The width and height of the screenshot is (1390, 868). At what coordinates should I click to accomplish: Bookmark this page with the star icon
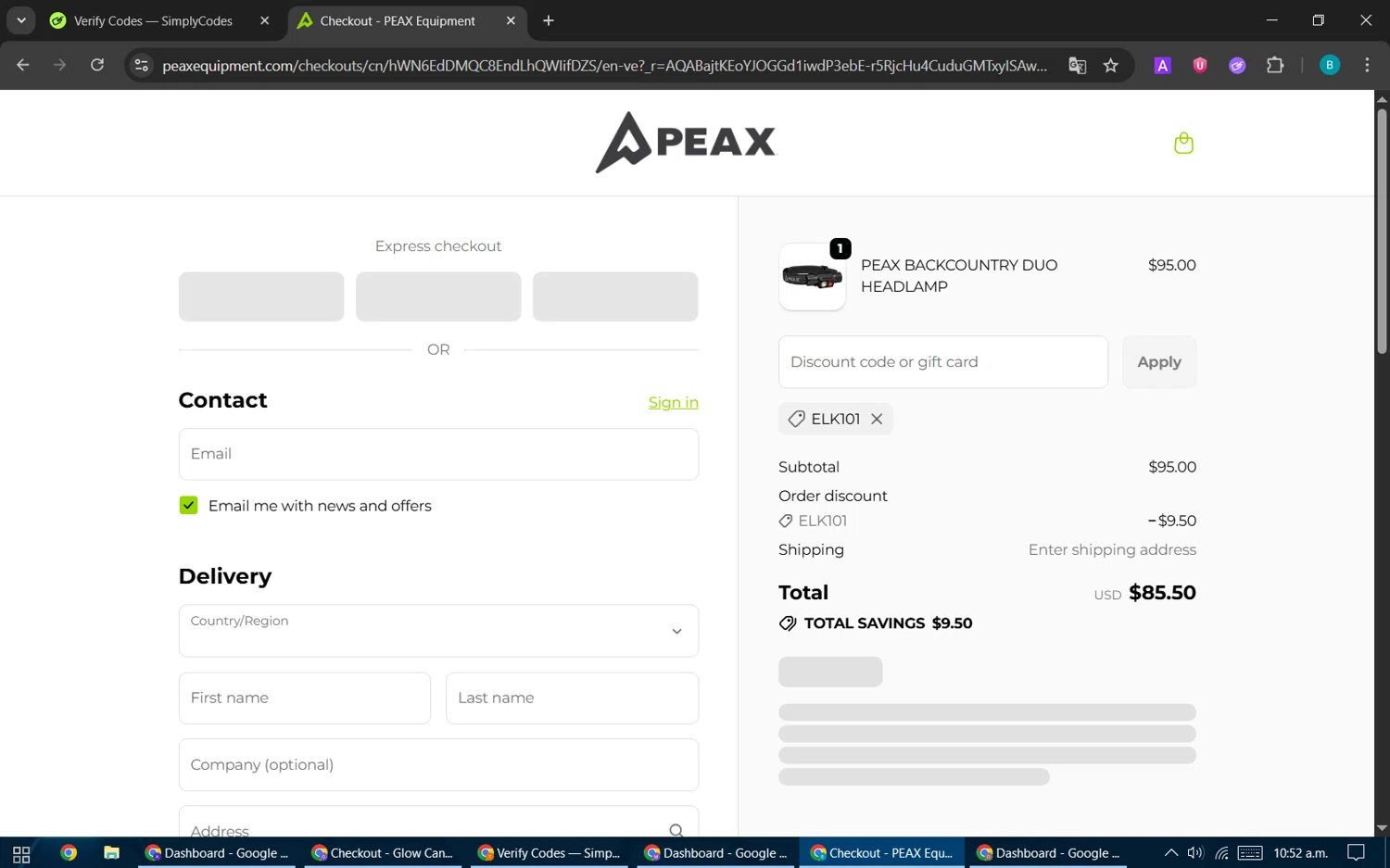click(x=1111, y=65)
